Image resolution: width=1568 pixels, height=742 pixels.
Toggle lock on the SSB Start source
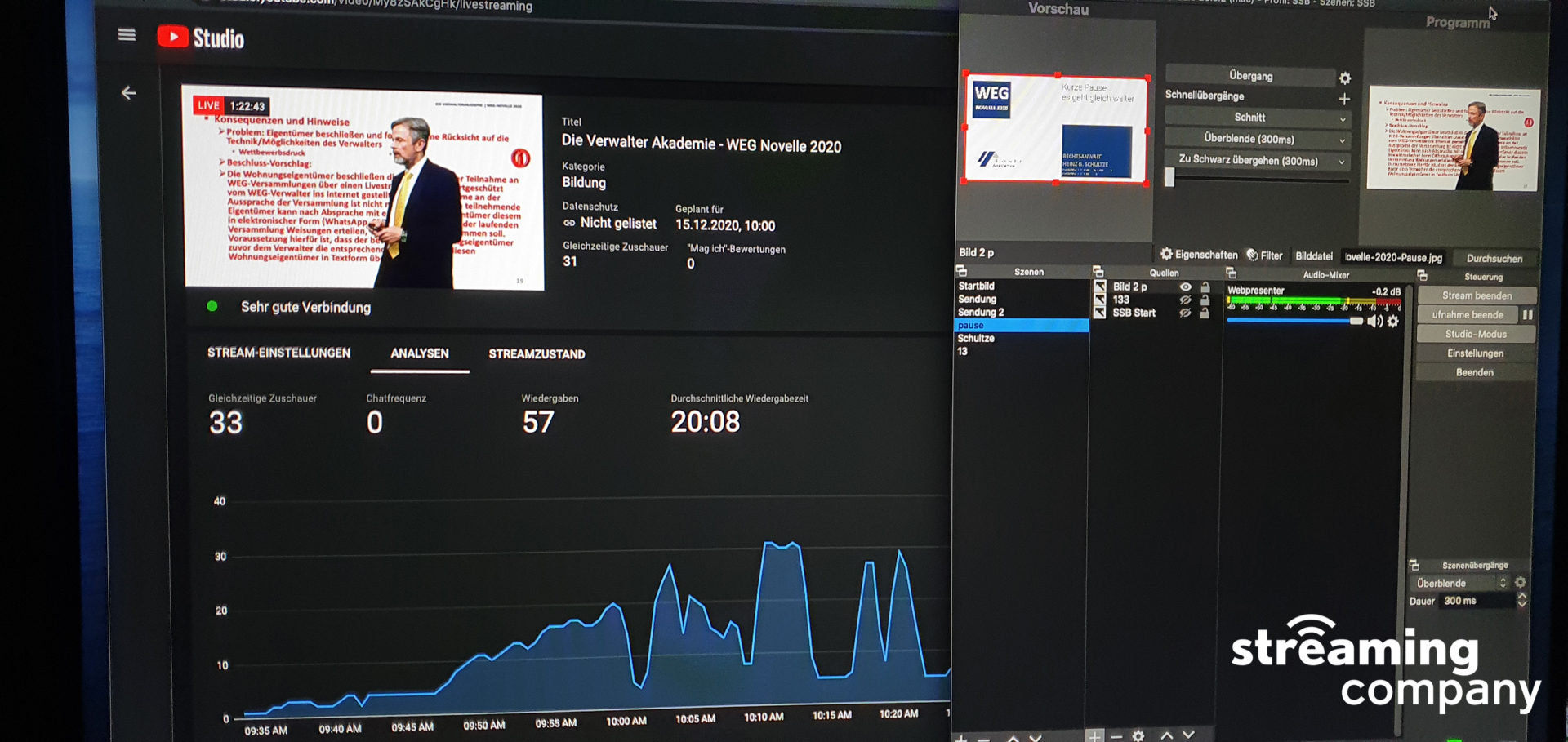click(x=1205, y=313)
